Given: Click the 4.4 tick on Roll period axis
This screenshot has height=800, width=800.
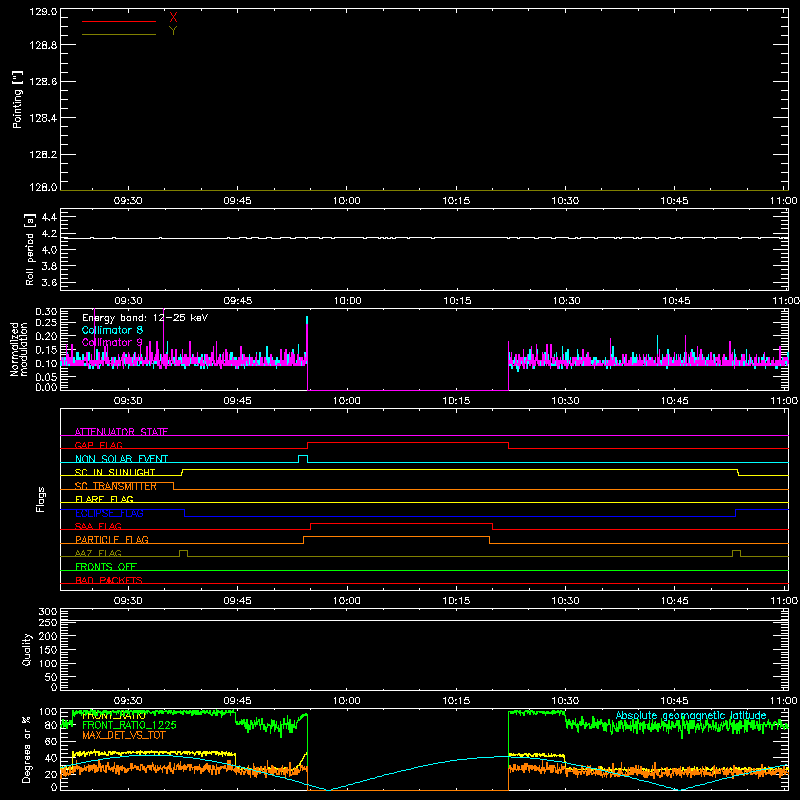Looking at the screenshot, I should pos(49,217).
